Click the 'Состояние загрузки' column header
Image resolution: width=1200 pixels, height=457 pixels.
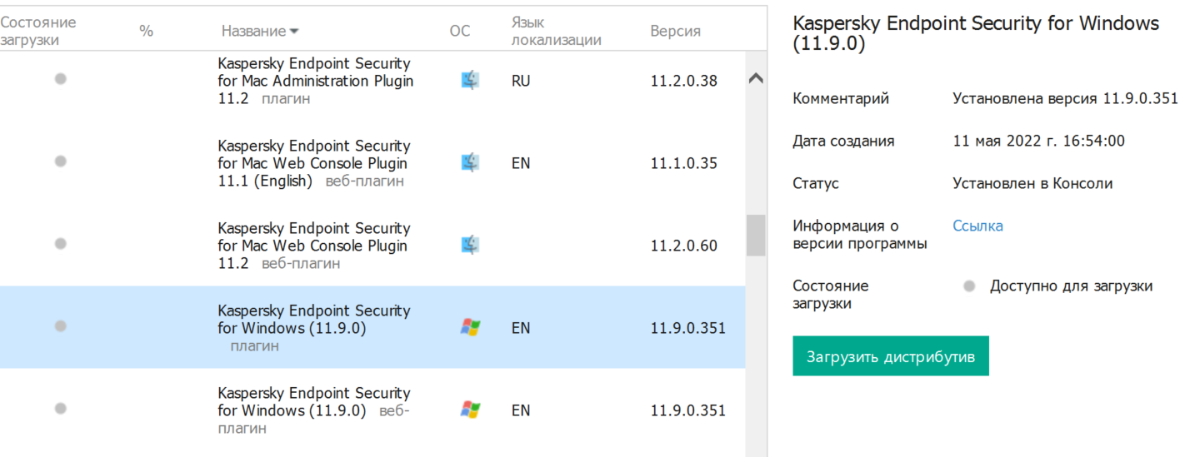pos(38,31)
